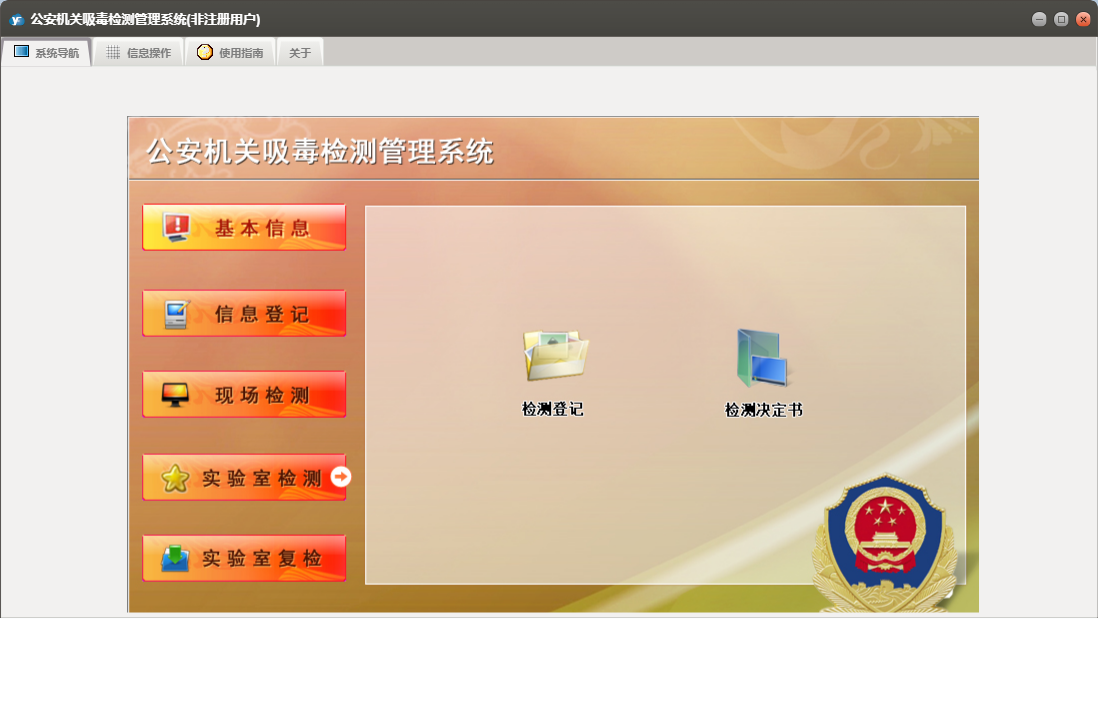Click the download arrow icon on 实验室复检
1098x719 pixels.
(175, 559)
